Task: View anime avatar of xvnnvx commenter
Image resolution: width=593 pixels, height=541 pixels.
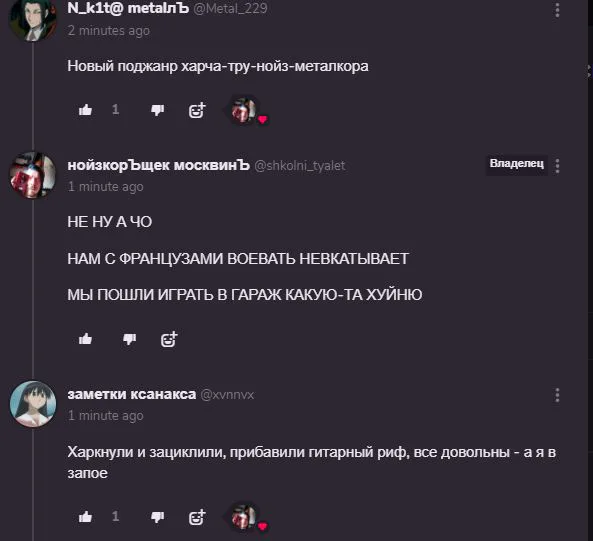Action: coord(33,404)
